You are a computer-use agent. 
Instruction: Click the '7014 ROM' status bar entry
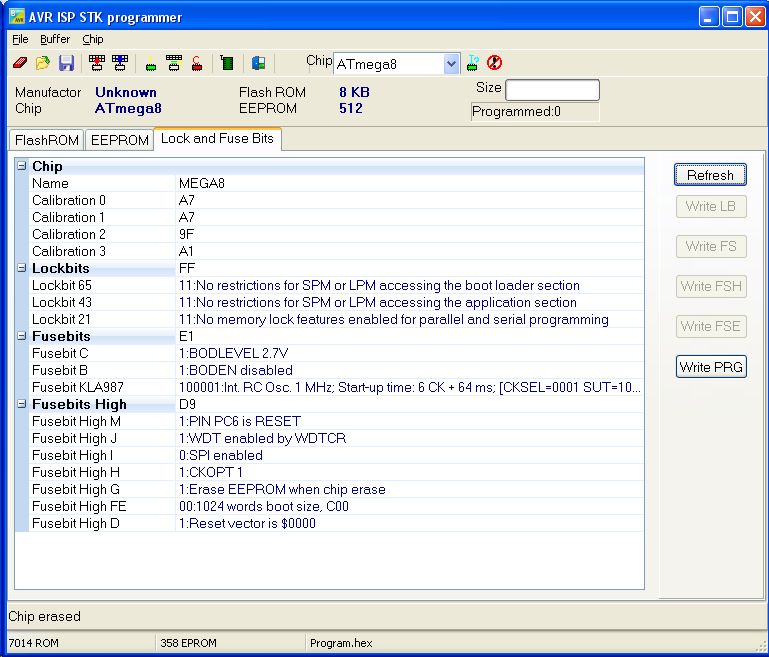(33, 643)
